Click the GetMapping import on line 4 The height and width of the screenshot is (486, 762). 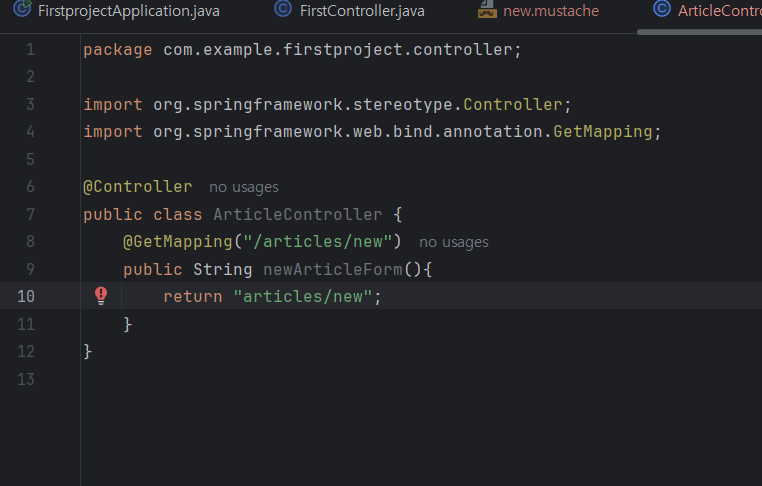pyautogui.click(x=603, y=132)
